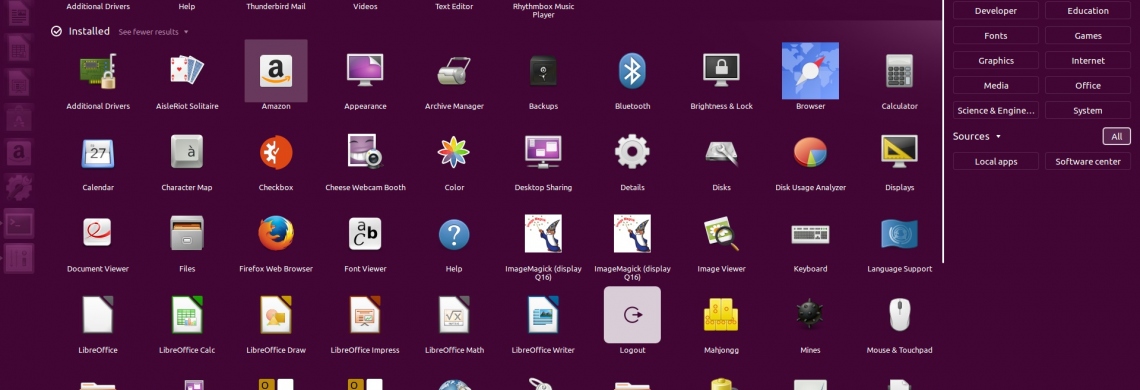Open Mouse & Touchpad settings
Viewport: 1140px width, 390px height.
pos(899,315)
